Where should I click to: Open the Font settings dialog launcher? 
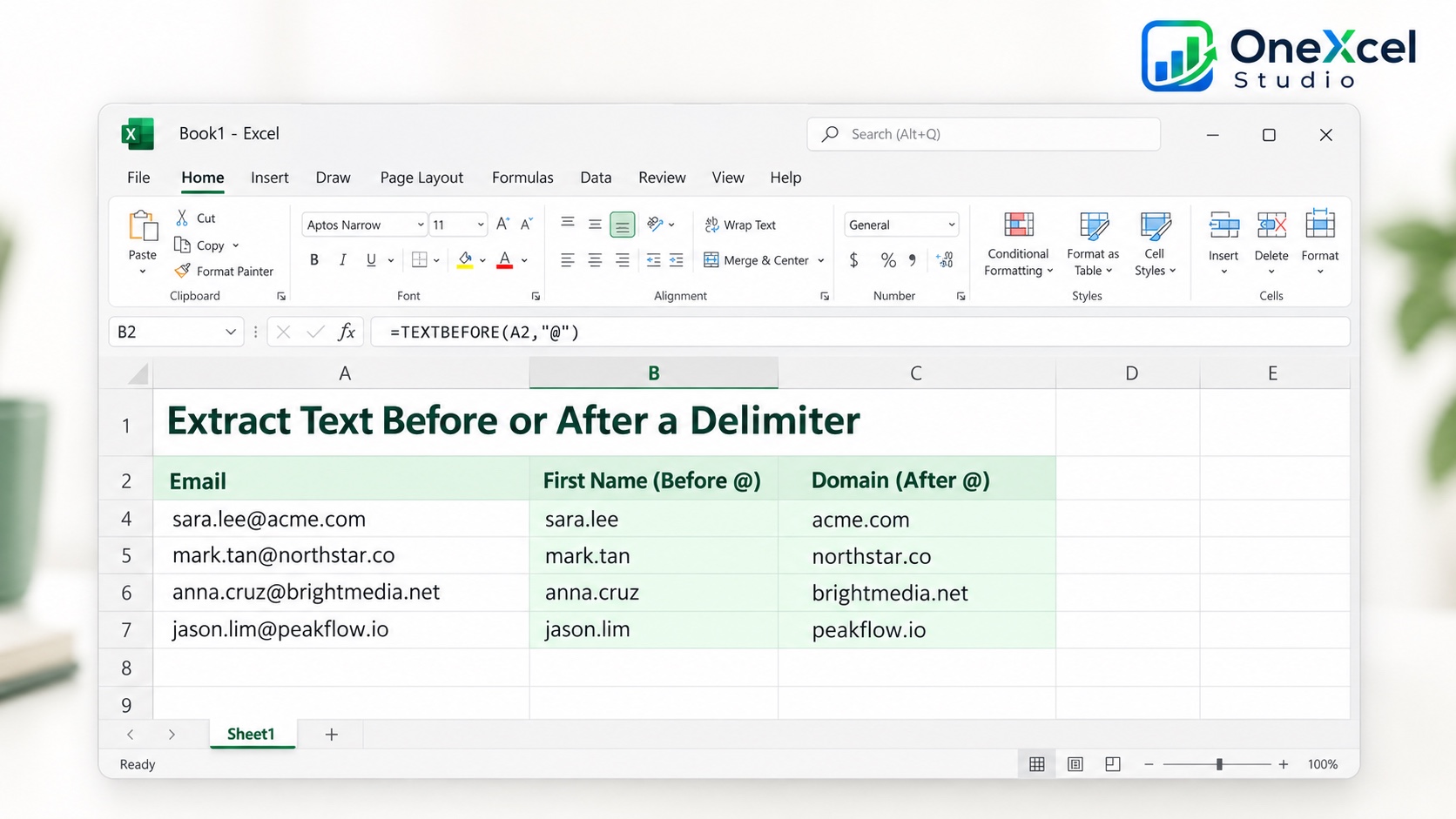pyautogui.click(x=536, y=296)
